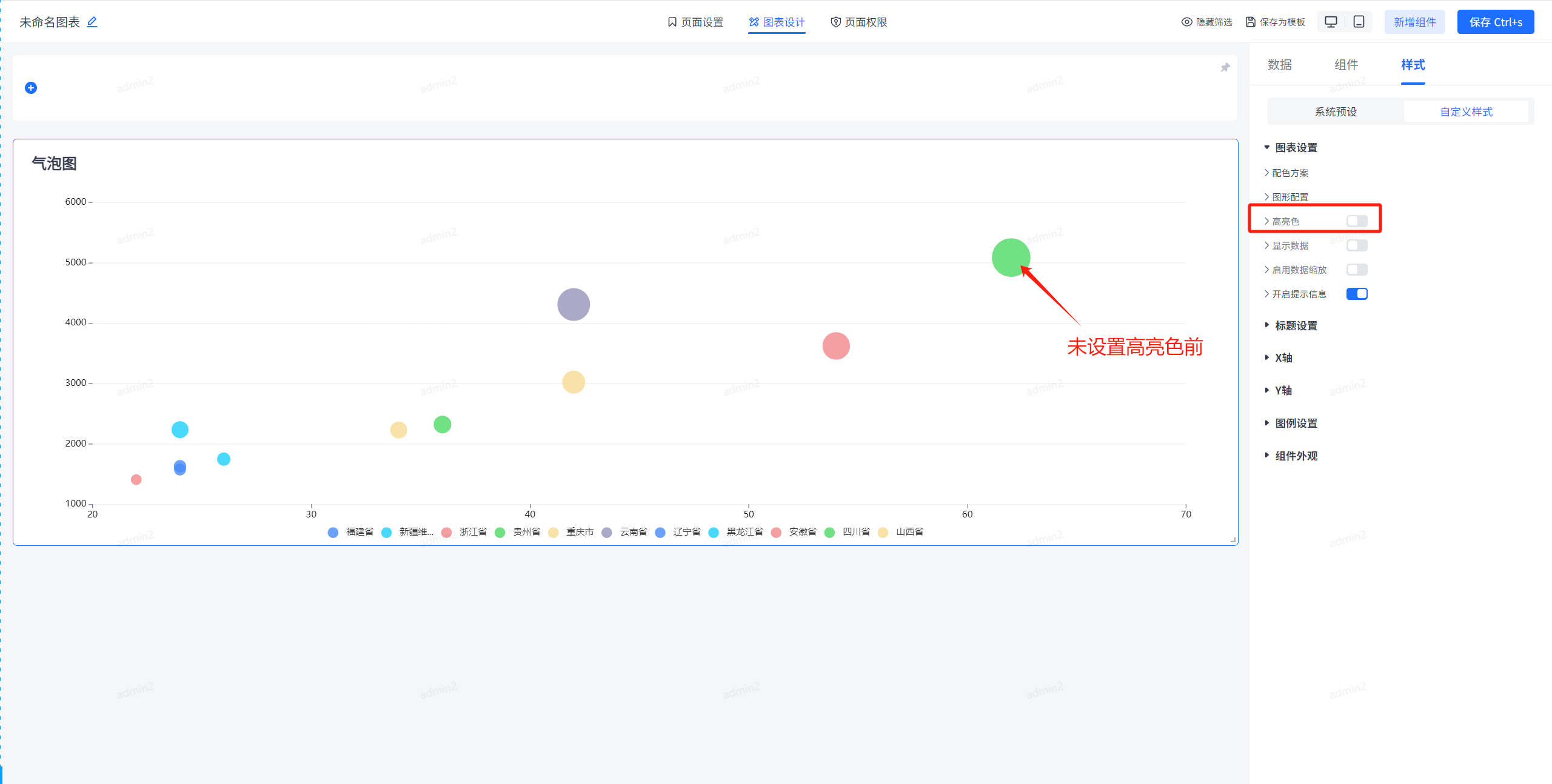Screen dimensions: 1552x784
Task: Toggle 浙江省 legend marker
Action: tap(447, 532)
